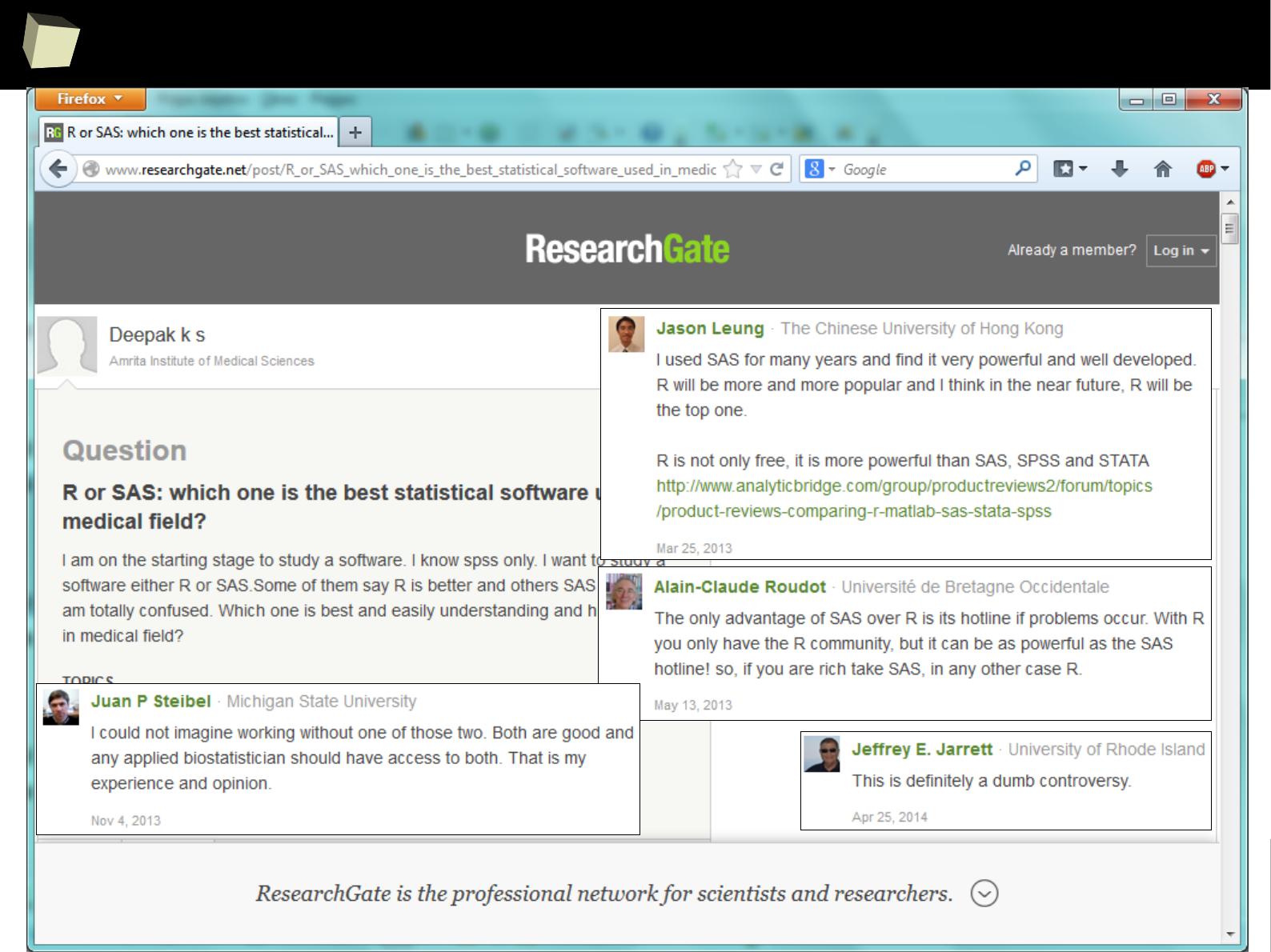Open downloads with the down-arrow icon
The width and height of the screenshot is (1271, 952).
tap(1120, 169)
